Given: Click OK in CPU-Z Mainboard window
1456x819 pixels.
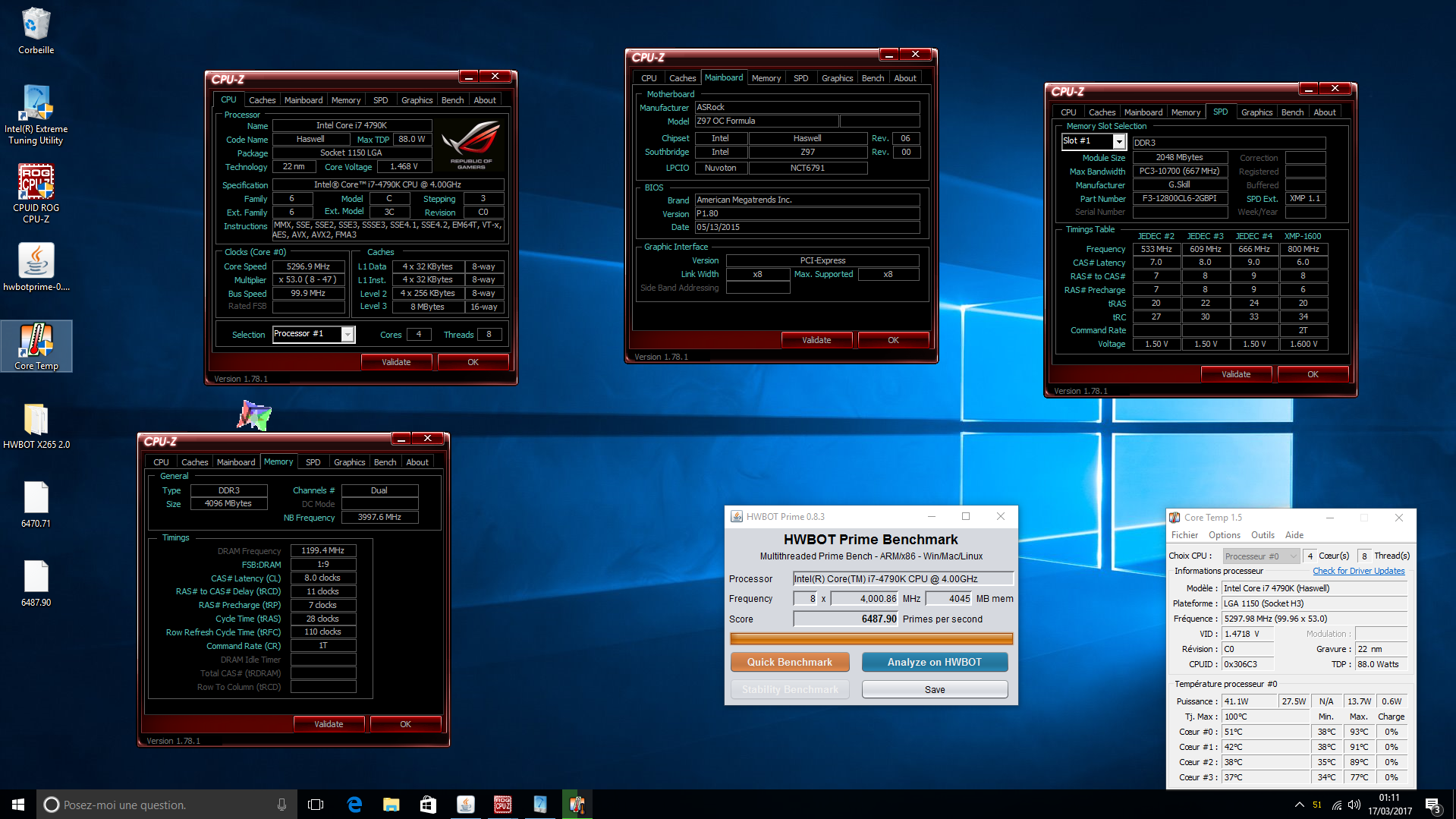Looking at the screenshot, I should coord(893,340).
